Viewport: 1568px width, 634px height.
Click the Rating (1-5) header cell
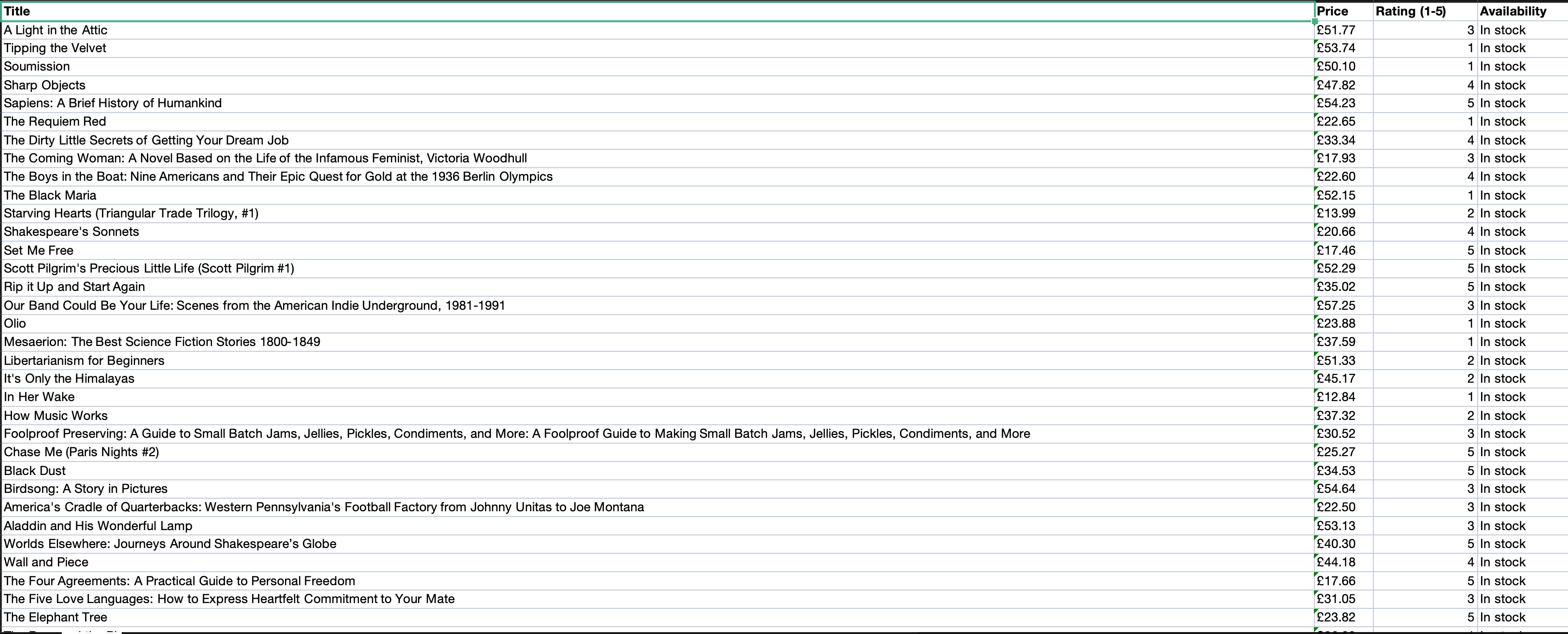[1425, 12]
